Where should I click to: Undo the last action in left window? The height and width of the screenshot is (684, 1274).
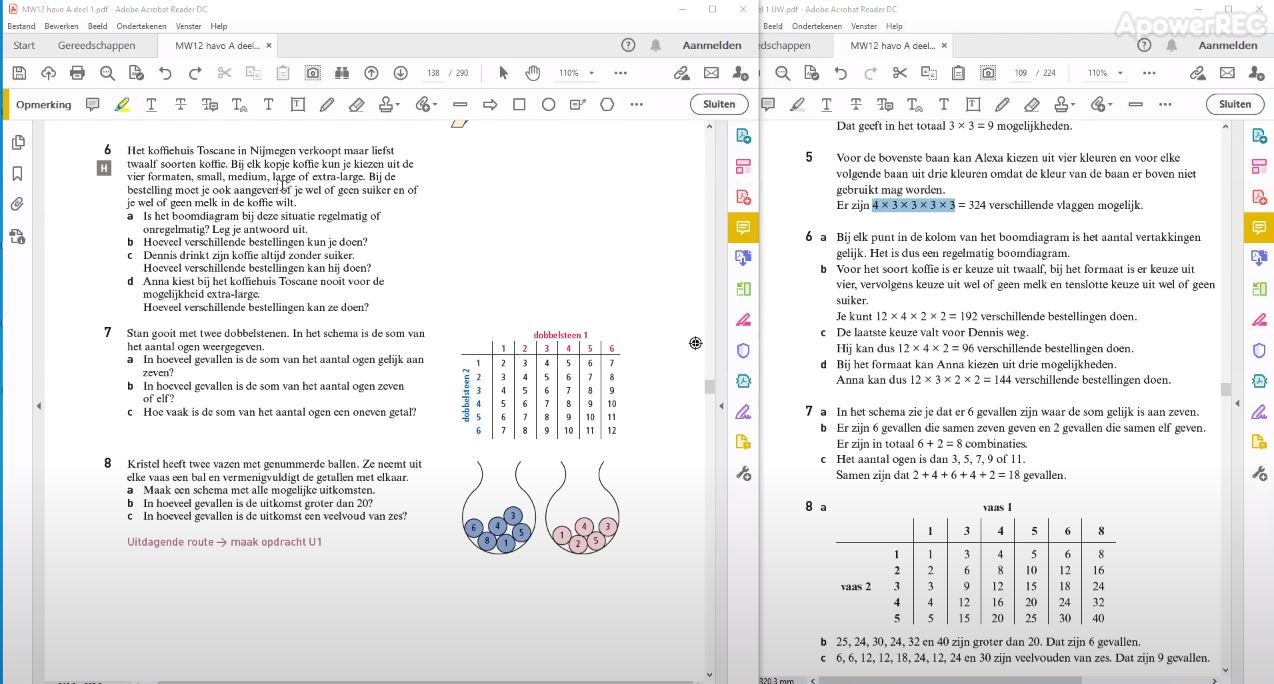[166, 73]
